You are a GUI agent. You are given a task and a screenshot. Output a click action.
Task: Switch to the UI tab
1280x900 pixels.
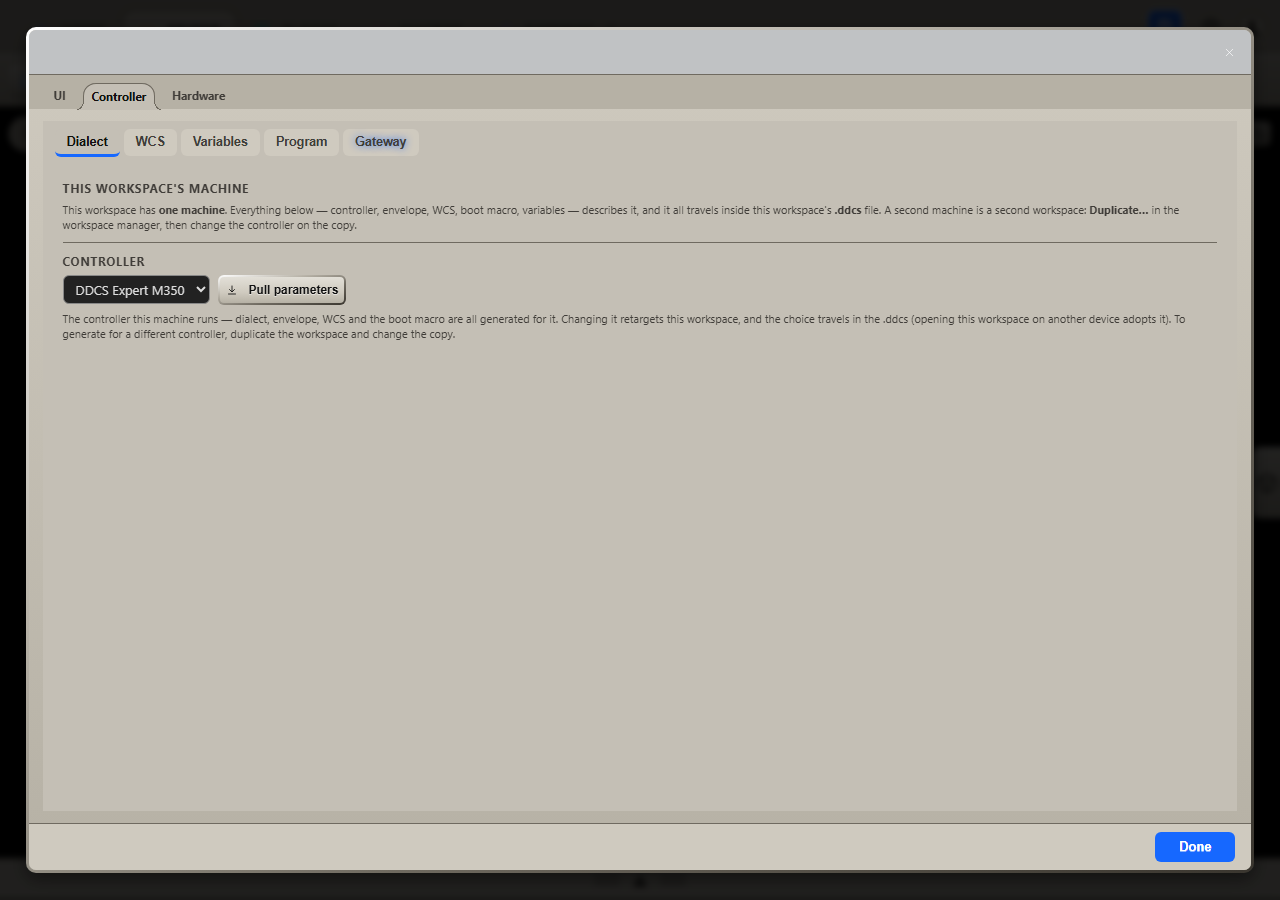pos(60,96)
